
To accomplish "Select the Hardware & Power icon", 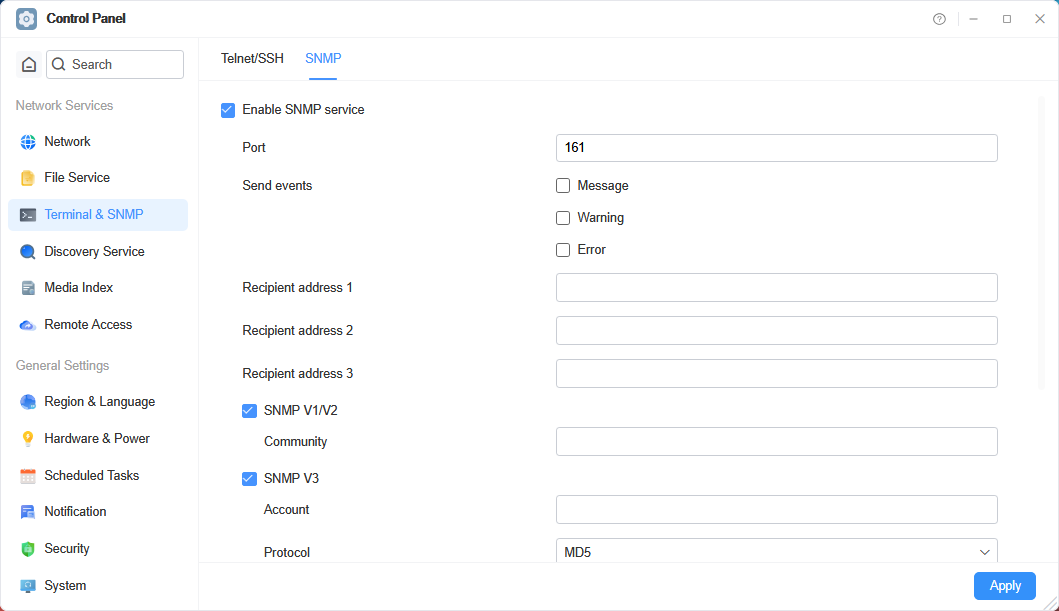I will click(x=28, y=438).
